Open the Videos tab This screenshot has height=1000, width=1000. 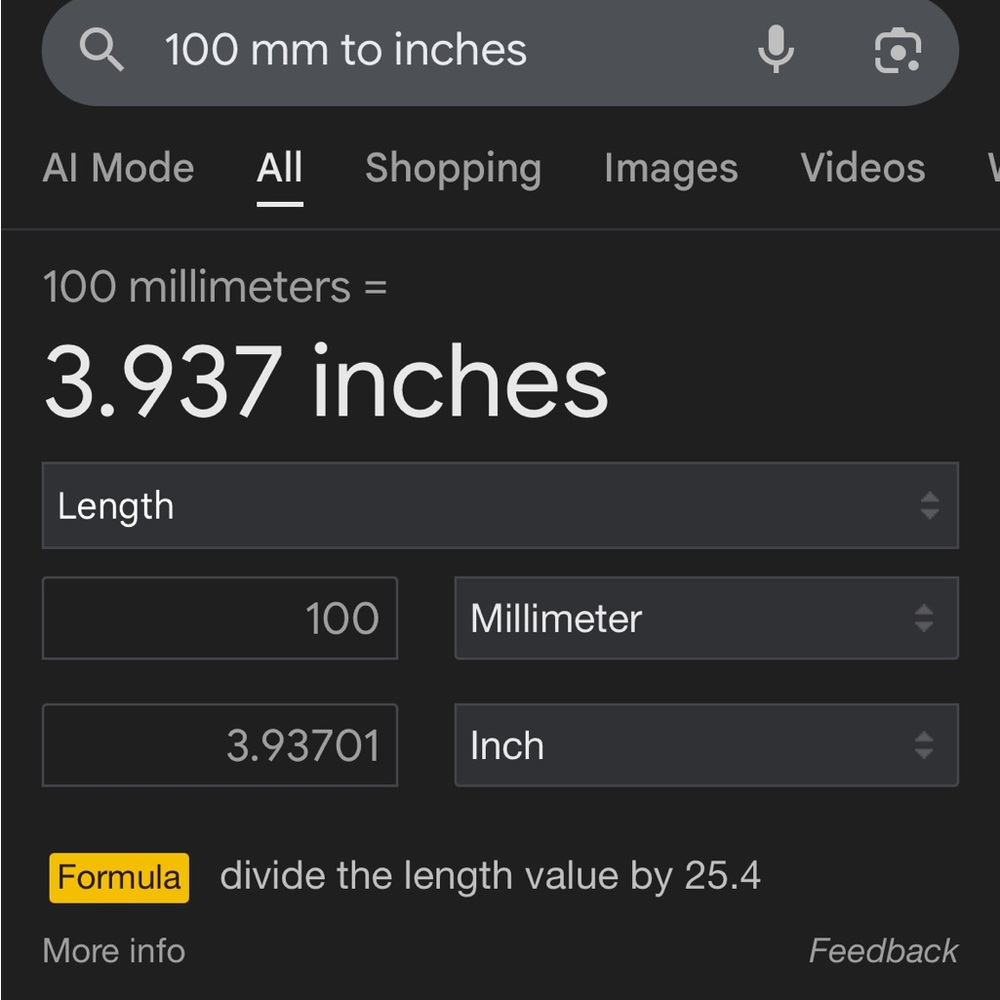[862, 168]
